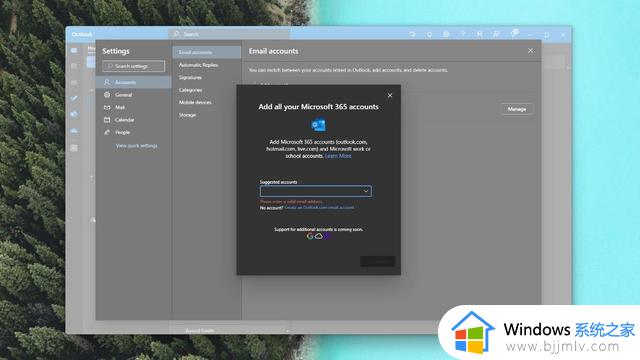Click the Search settings field
The width and height of the screenshot is (640, 360).
134,66
